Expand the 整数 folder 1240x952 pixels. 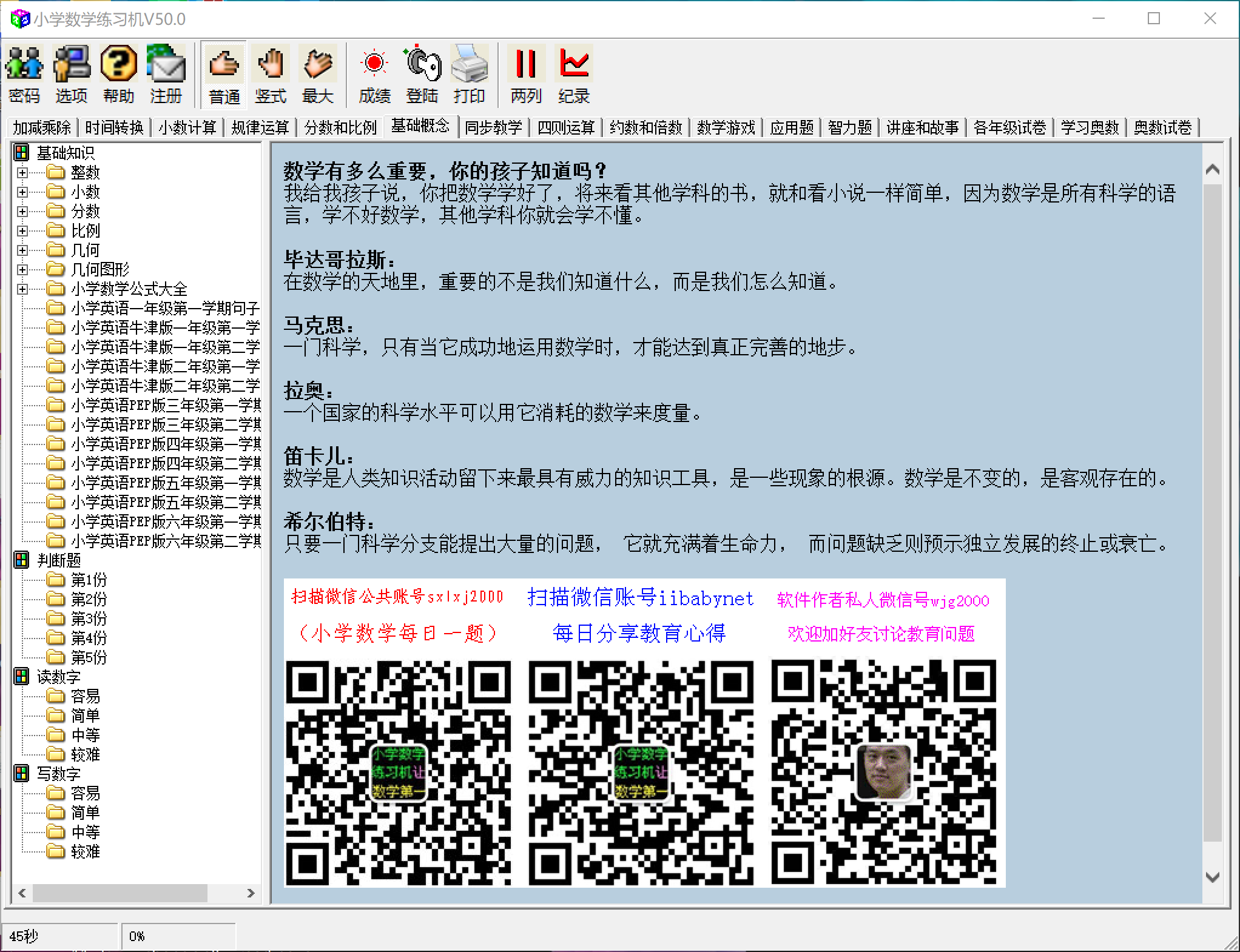(x=22, y=173)
